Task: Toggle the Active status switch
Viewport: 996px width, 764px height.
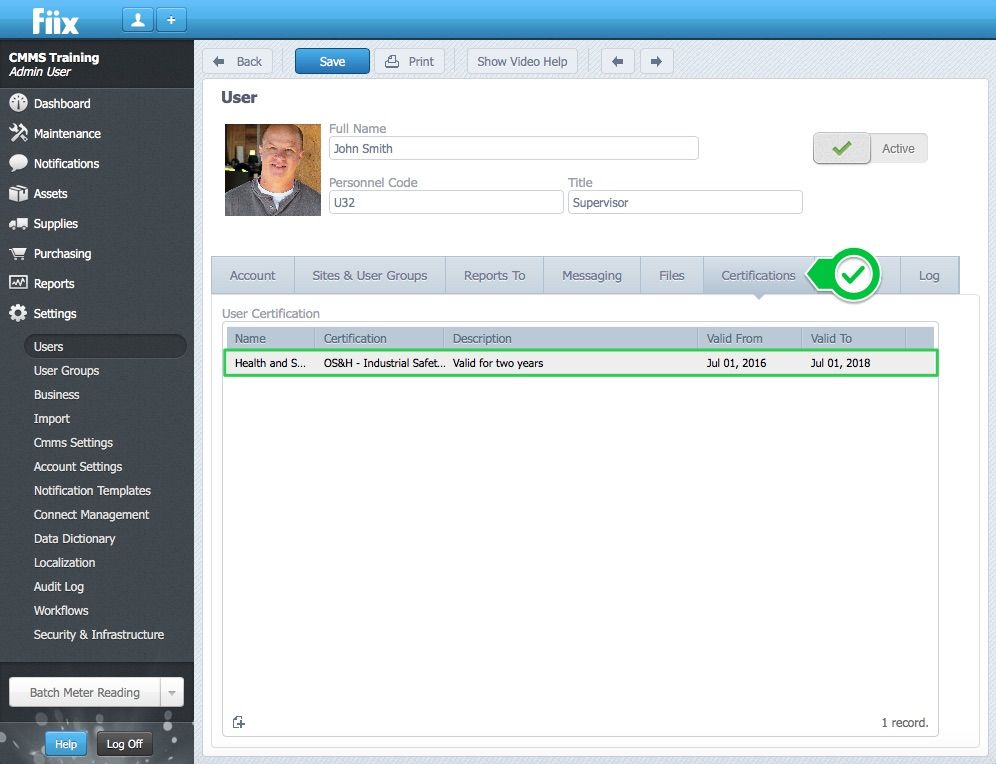Action: (x=870, y=149)
